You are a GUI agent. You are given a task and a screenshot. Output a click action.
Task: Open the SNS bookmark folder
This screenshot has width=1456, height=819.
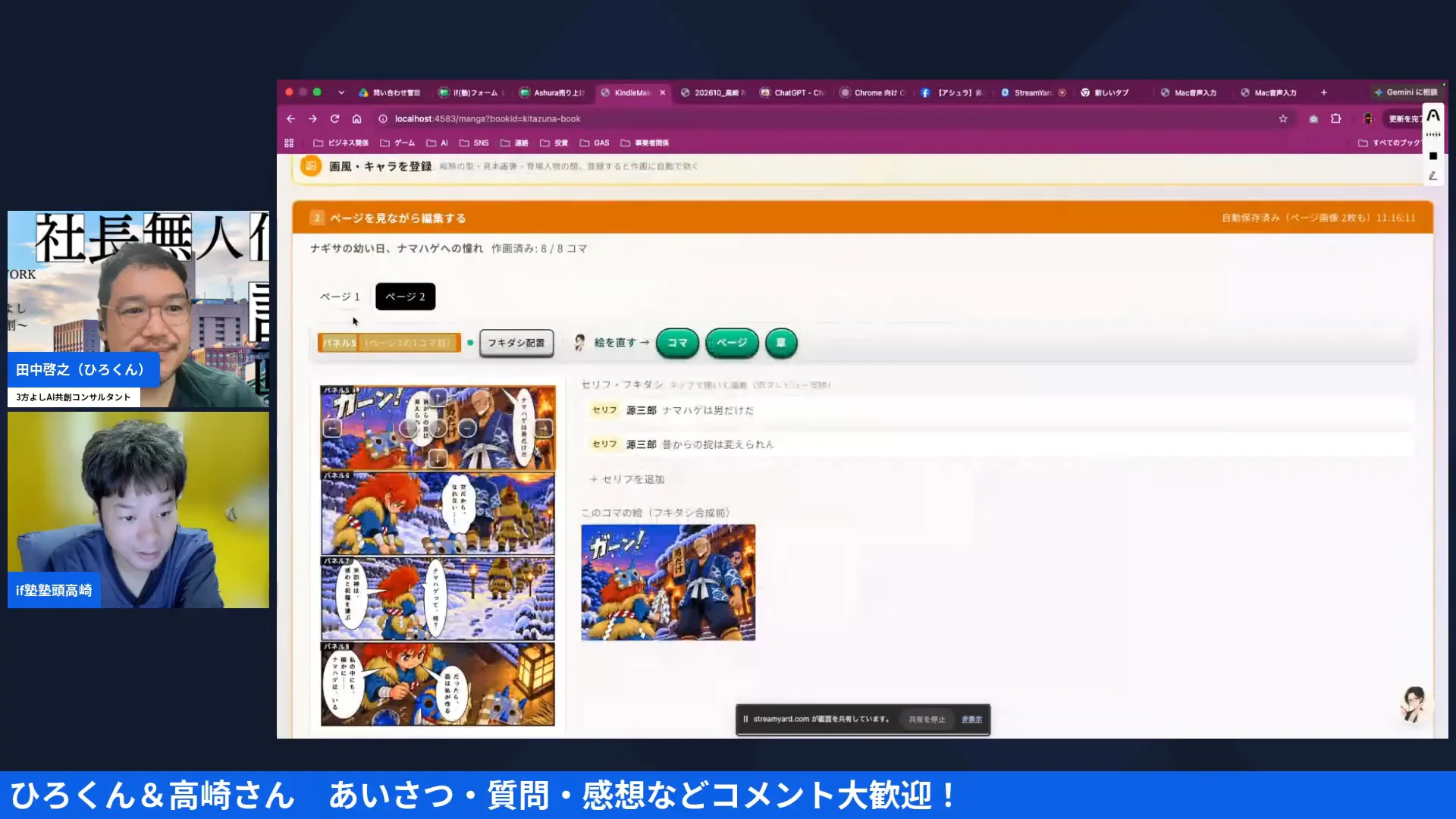(474, 143)
